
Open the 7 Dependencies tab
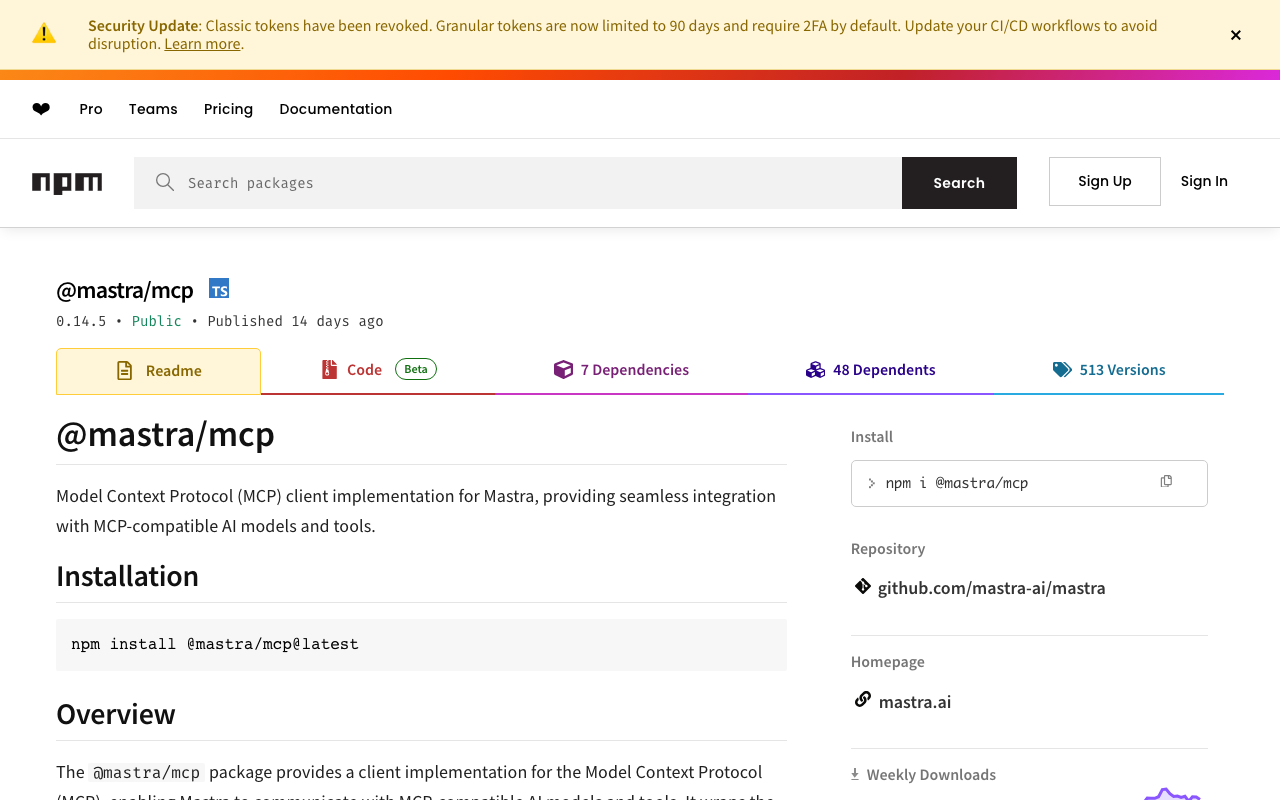[x=621, y=370]
